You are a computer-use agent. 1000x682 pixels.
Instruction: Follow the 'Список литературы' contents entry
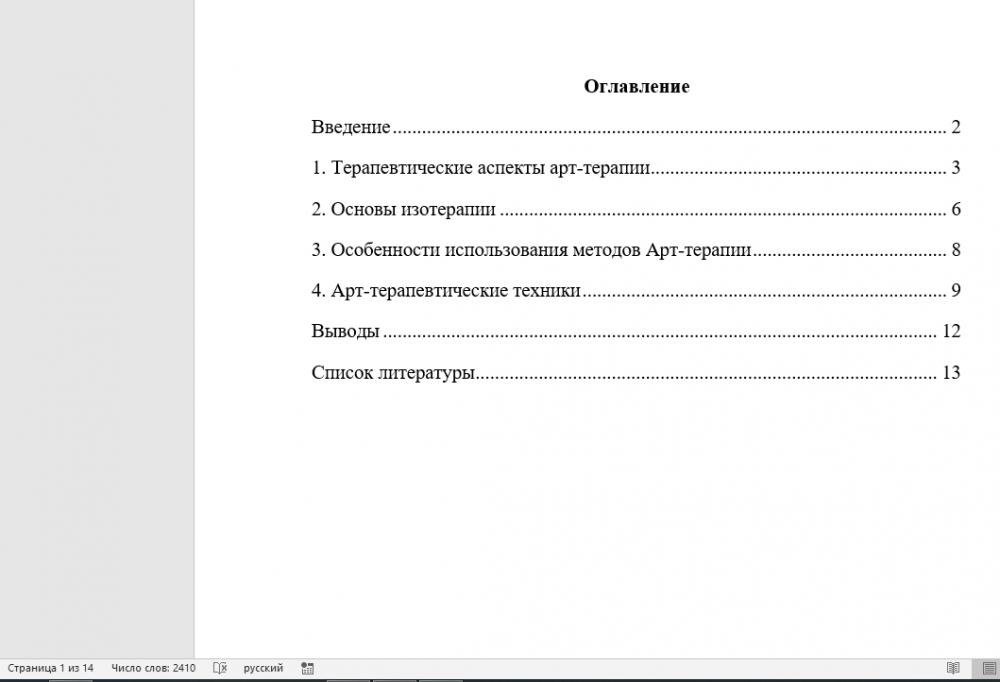[393, 373]
